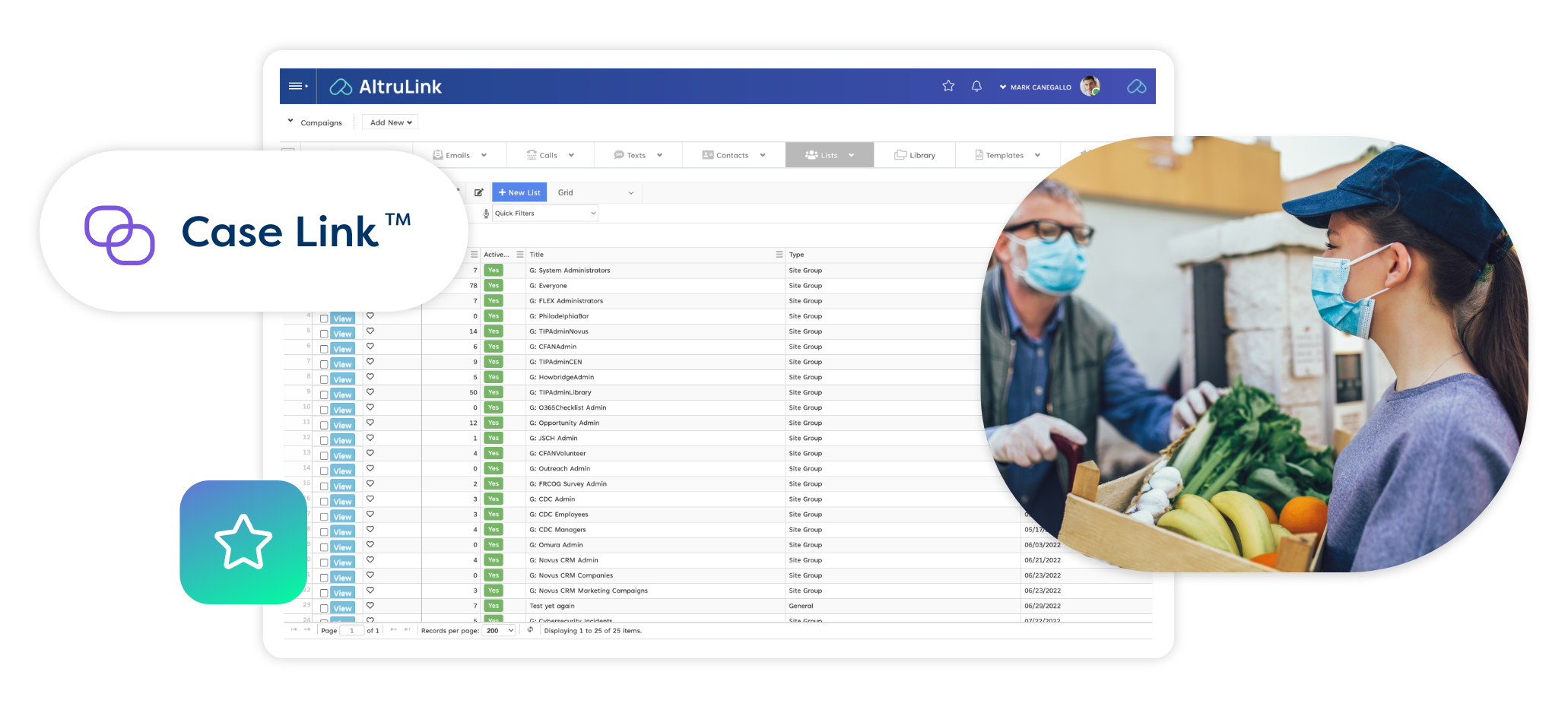
Task: Expand the Emails tab dropdown arrow
Action: (x=484, y=155)
